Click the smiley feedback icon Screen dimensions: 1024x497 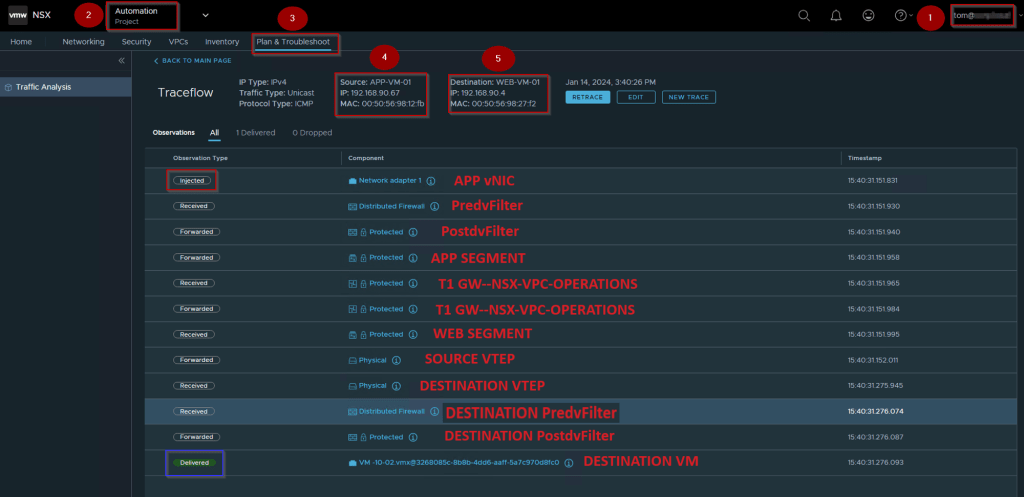pyautogui.click(x=868, y=16)
